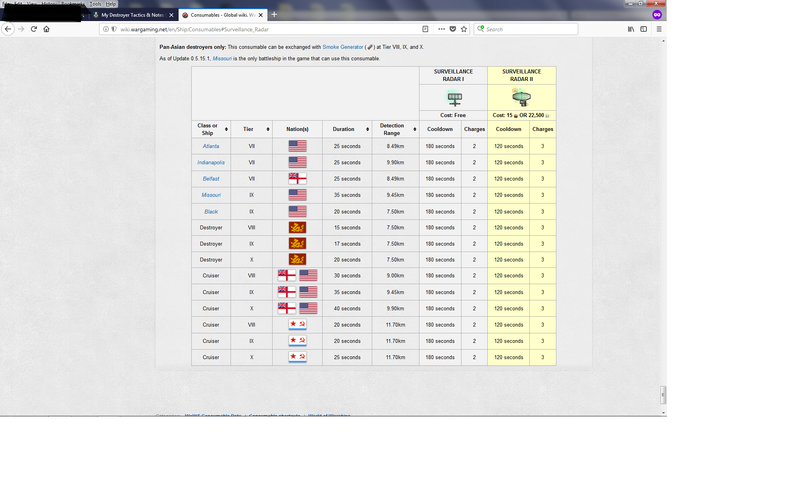Switch to My Destroyer Tactics & Notes tab

click(130, 15)
